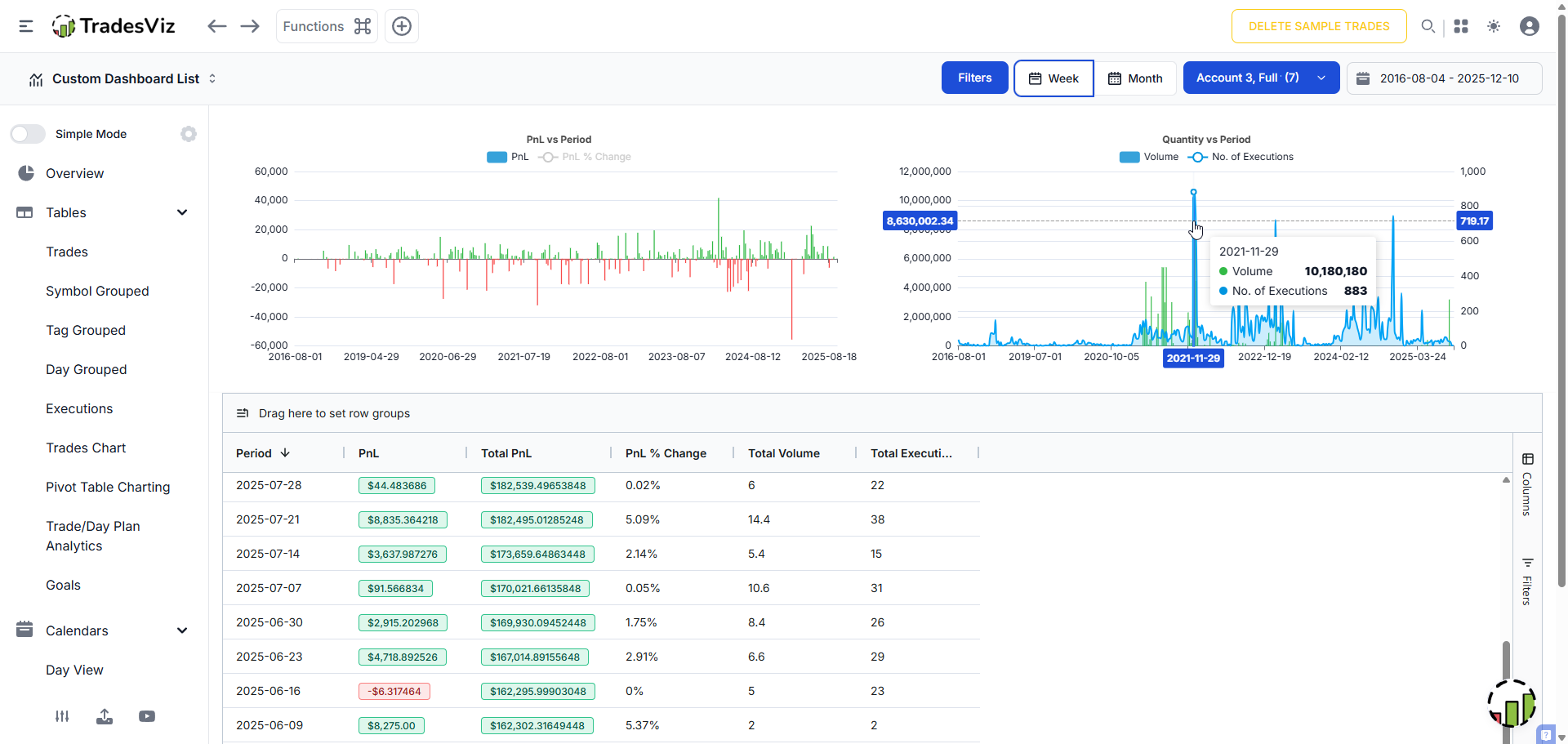Click the page vertical scrollbar thumb
Screen dimensions: 1568x744
(1561, 302)
